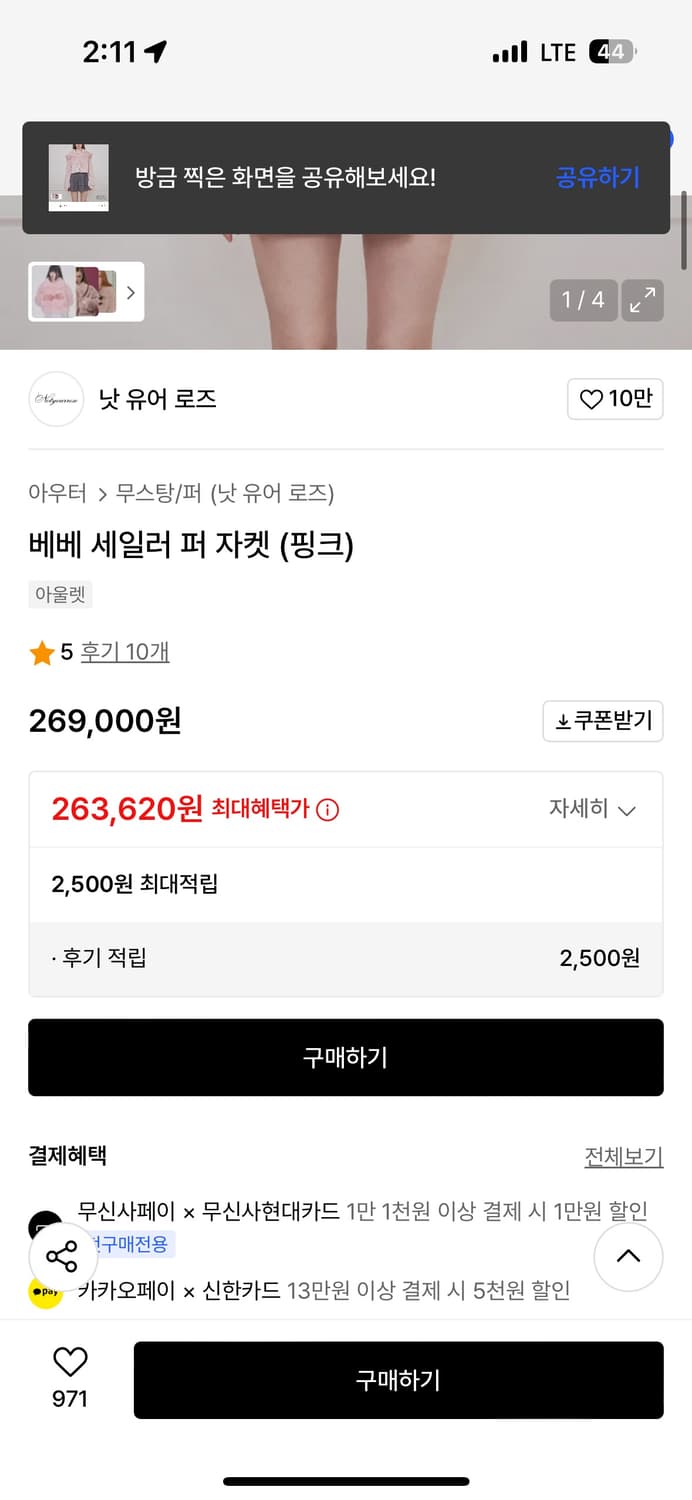
Task: Click the 공유하기 share link
Action: coord(597,176)
